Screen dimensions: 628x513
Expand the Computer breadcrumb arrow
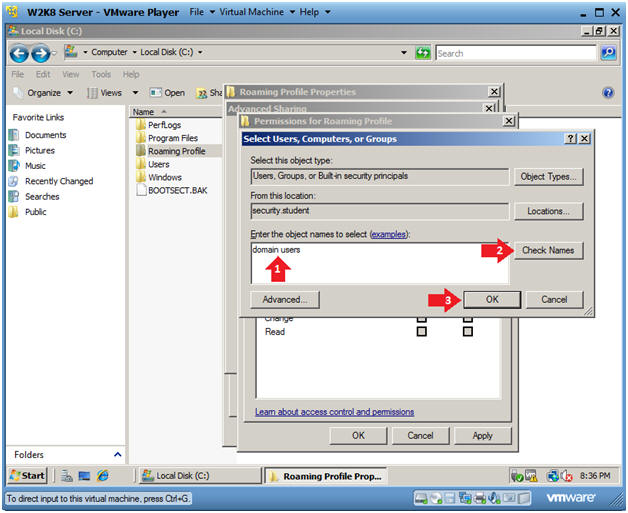(134, 52)
